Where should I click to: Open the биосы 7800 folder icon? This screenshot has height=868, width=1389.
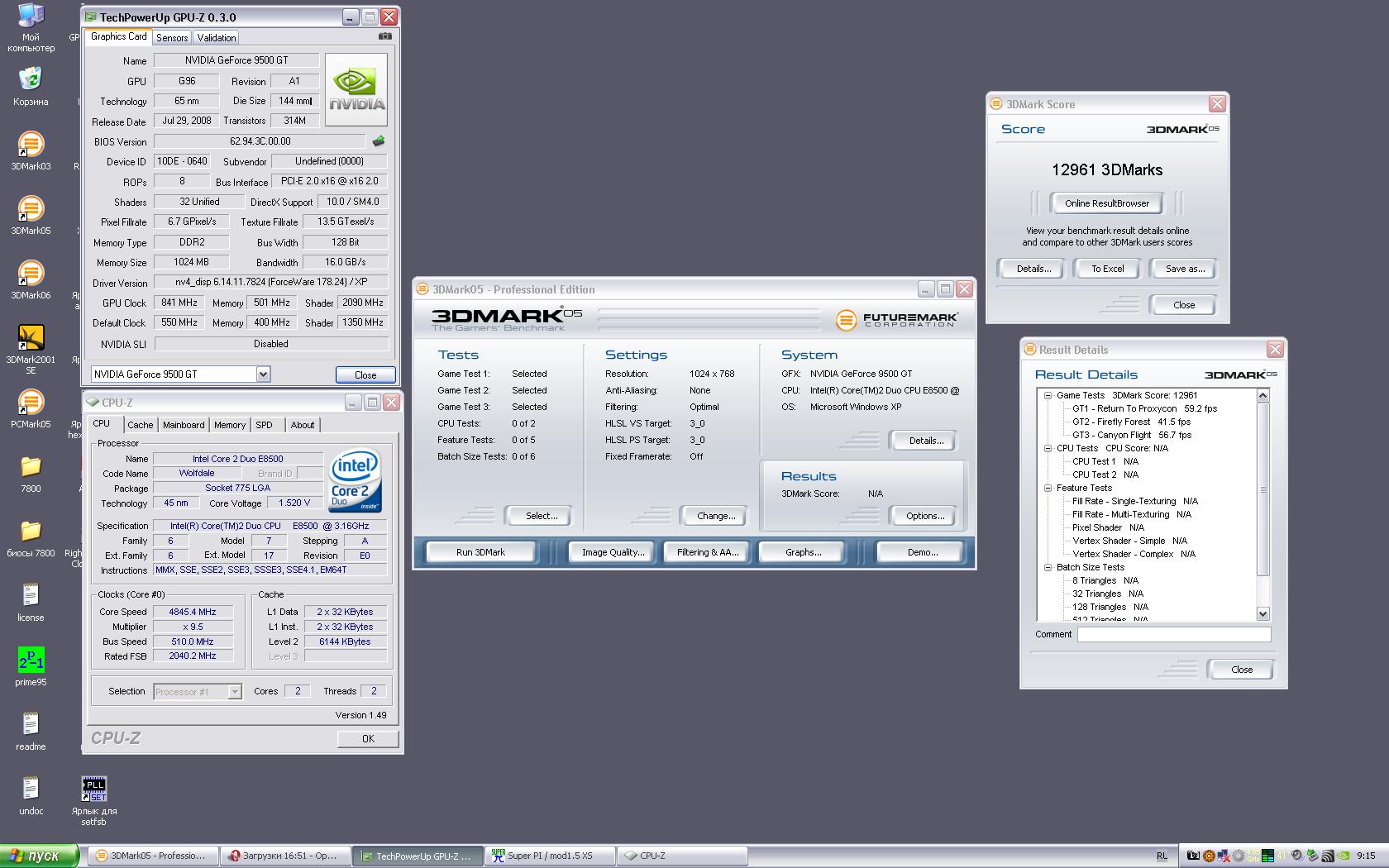pyautogui.click(x=31, y=532)
